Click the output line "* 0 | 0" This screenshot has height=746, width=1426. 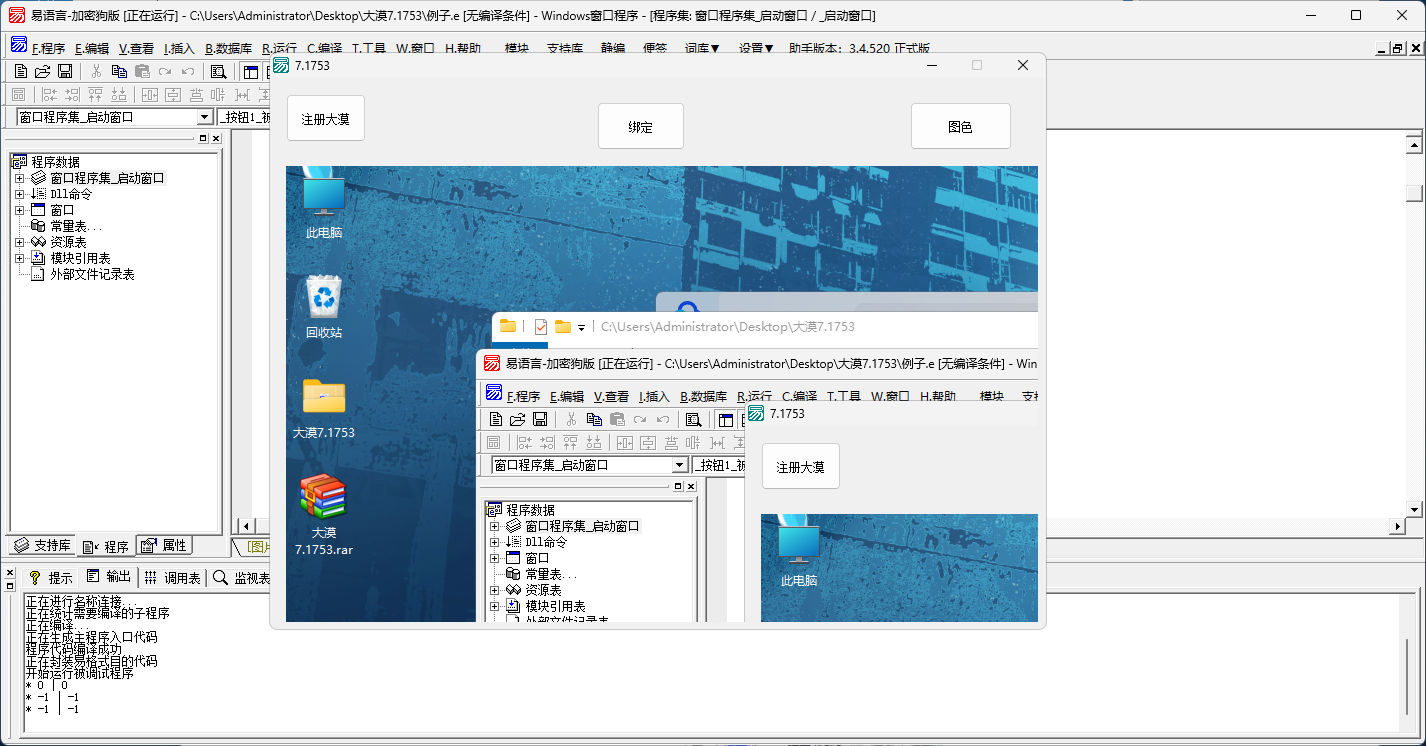pos(46,686)
